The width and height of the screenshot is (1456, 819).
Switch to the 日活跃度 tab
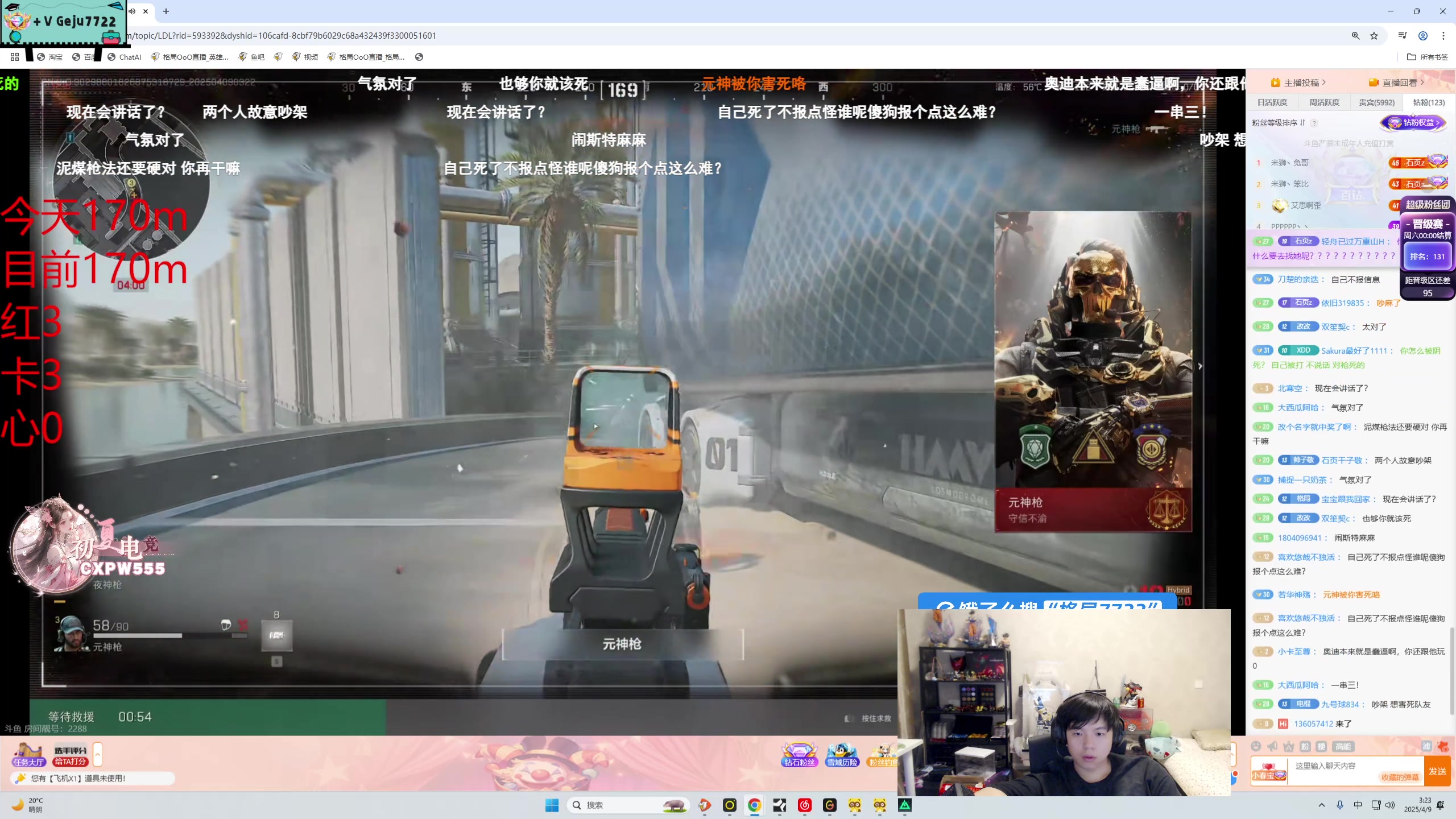pos(1272,102)
